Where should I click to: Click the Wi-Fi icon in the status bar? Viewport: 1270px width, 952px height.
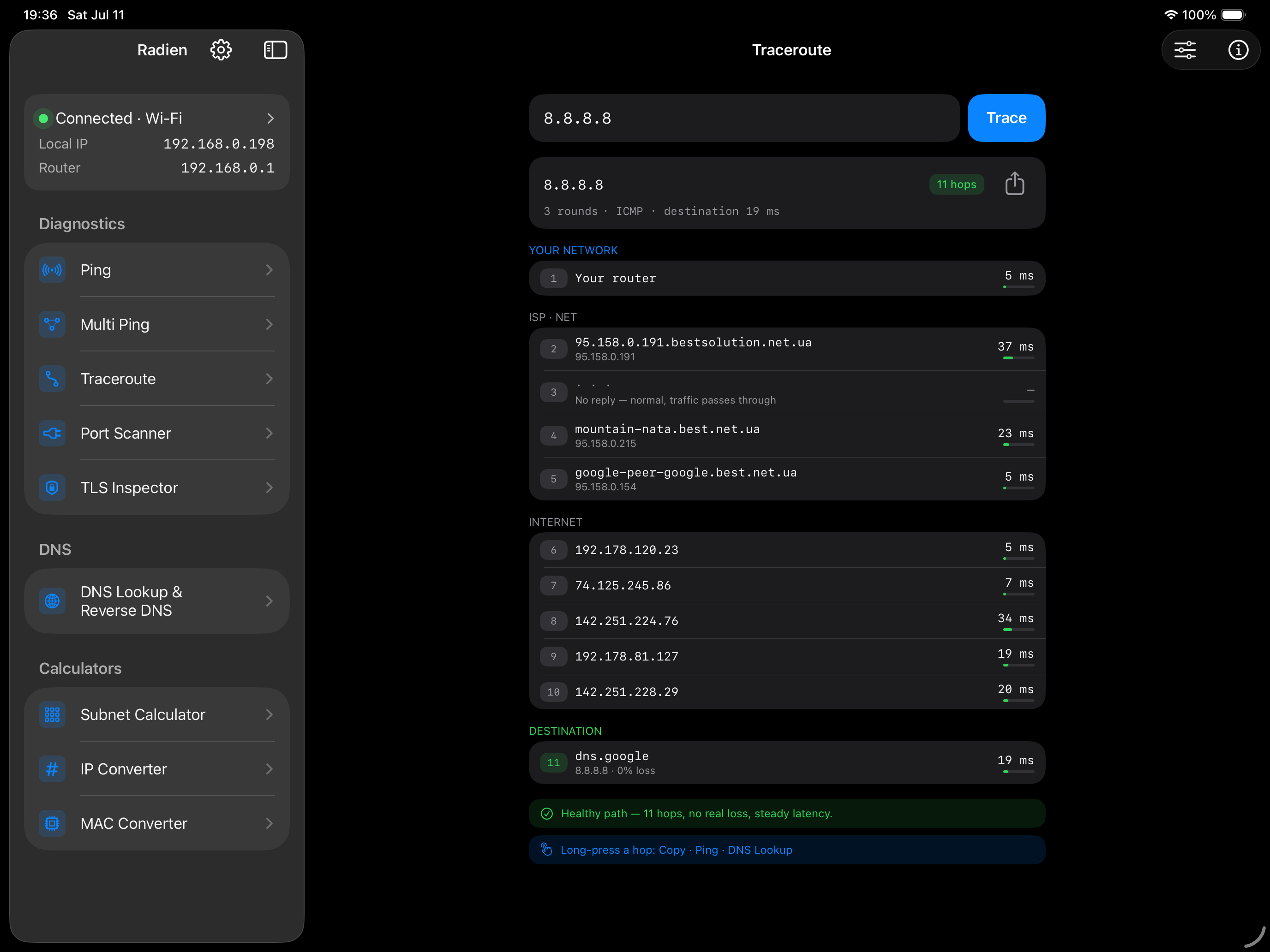click(1170, 15)
